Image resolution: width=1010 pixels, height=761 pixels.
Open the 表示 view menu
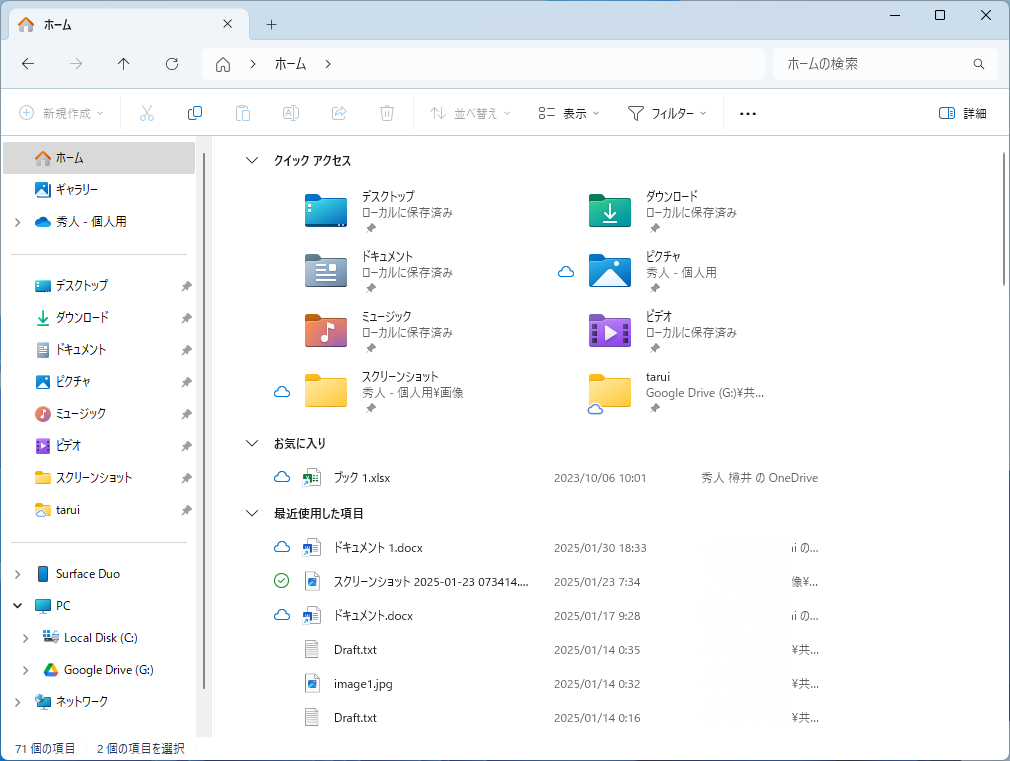point(568,113)
